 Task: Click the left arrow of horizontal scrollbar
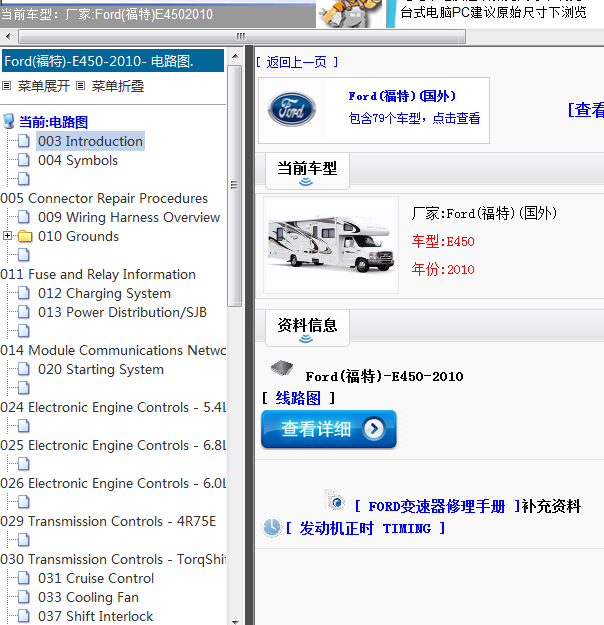click(x=8, y=37)
